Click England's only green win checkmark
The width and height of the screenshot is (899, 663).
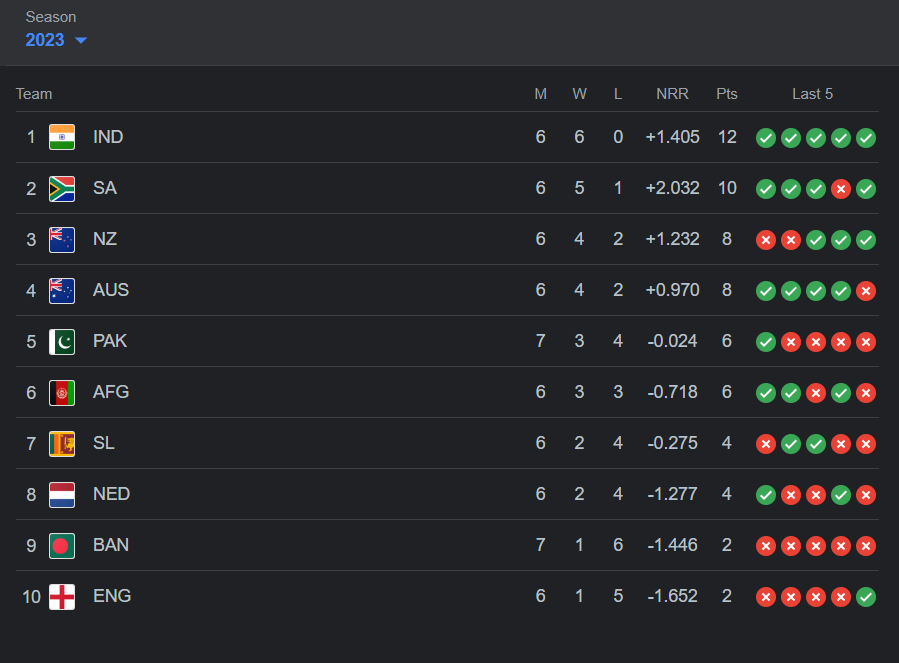coord(866,597)
